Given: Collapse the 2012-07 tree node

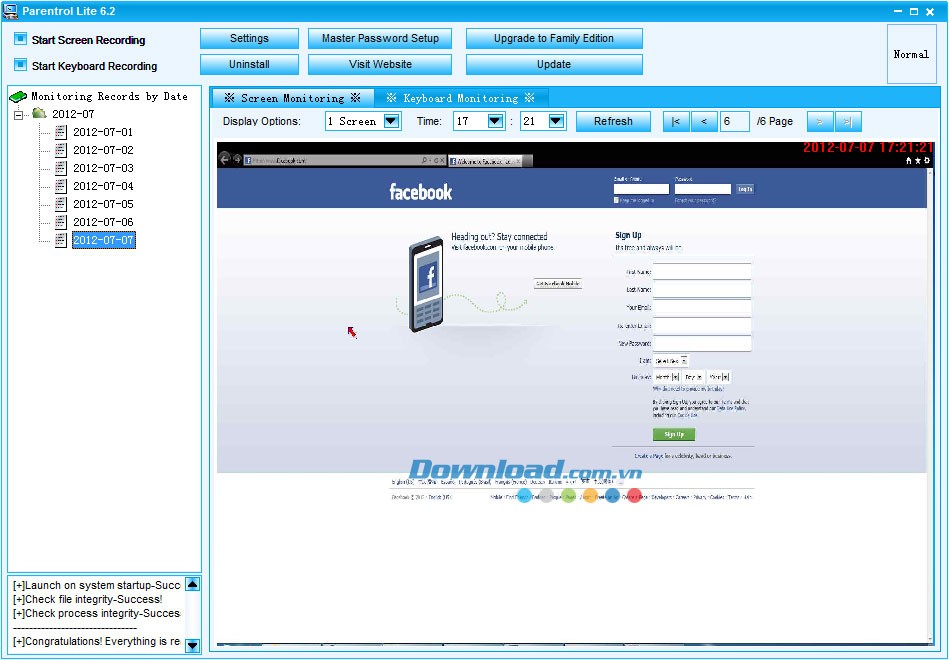Looking at the screenshot, I should [x=19, y=115].
